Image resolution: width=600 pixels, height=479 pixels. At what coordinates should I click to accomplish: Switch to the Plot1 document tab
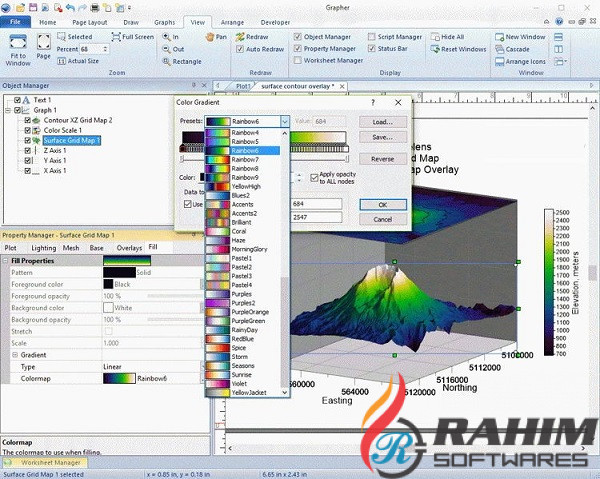[x=243, y=86]
